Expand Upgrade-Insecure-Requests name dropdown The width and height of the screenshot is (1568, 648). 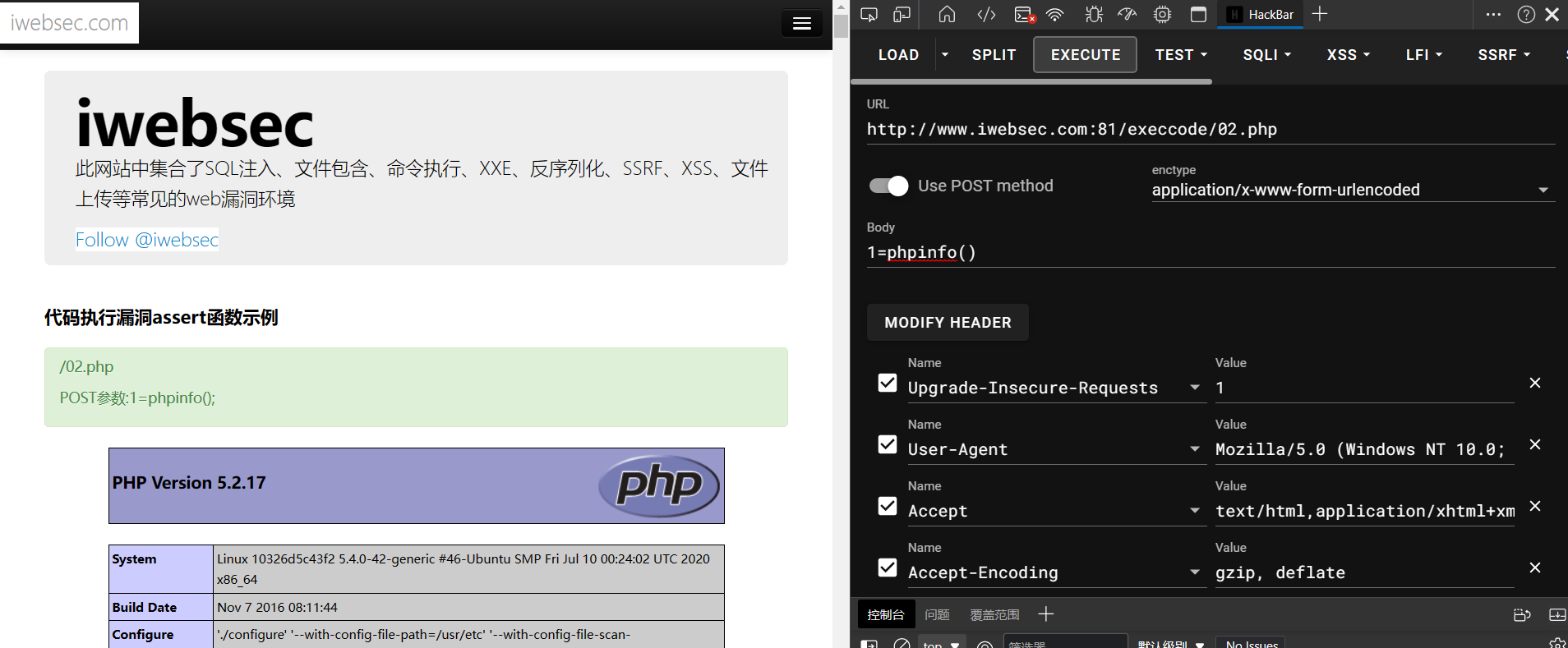1195,388
